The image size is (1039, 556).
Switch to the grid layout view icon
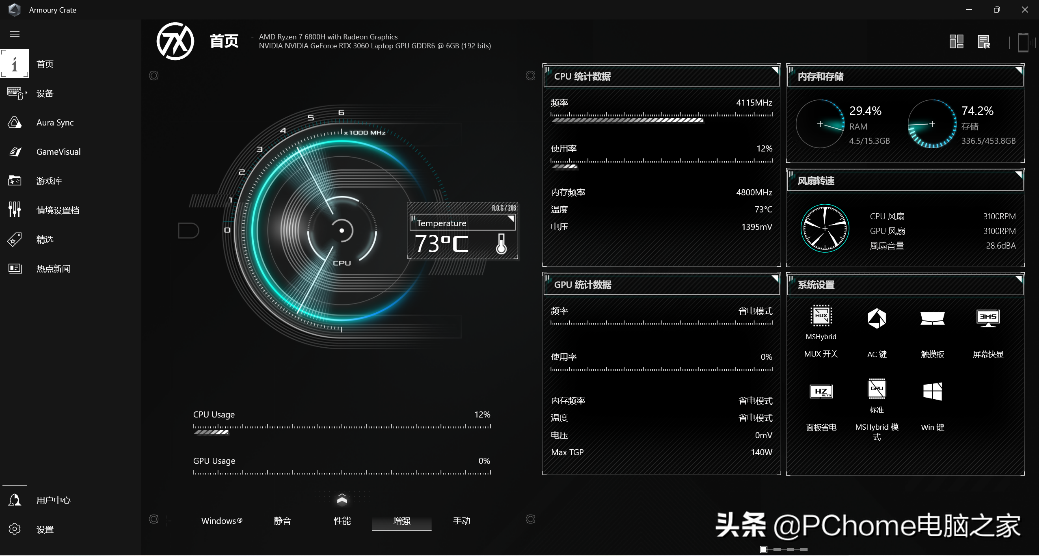[956, 42]
